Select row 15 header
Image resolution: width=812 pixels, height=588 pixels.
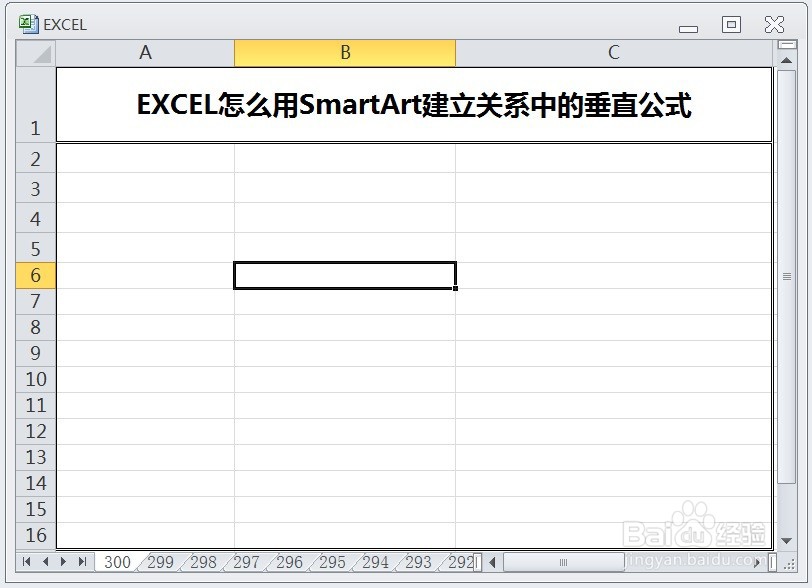pyautogui.click(x=35, y=509)
